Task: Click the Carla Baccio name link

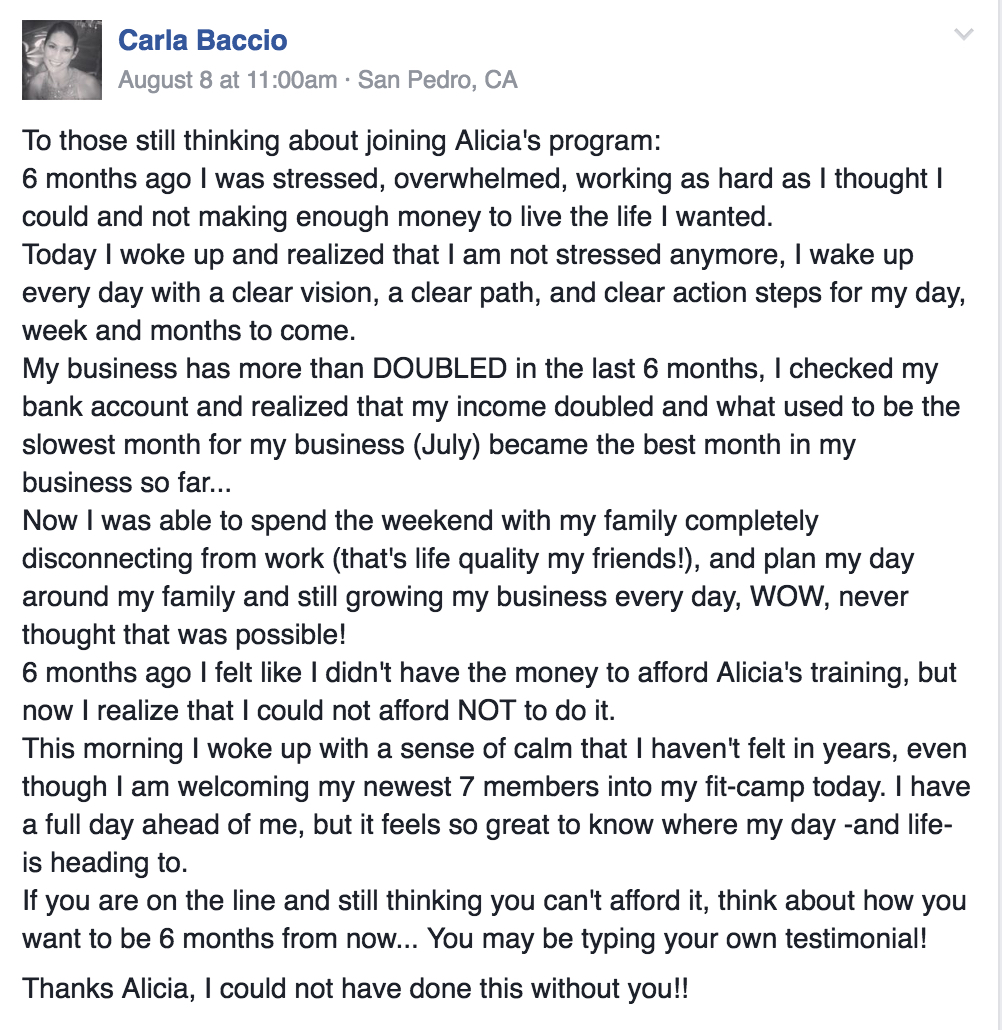Action: 202,41
